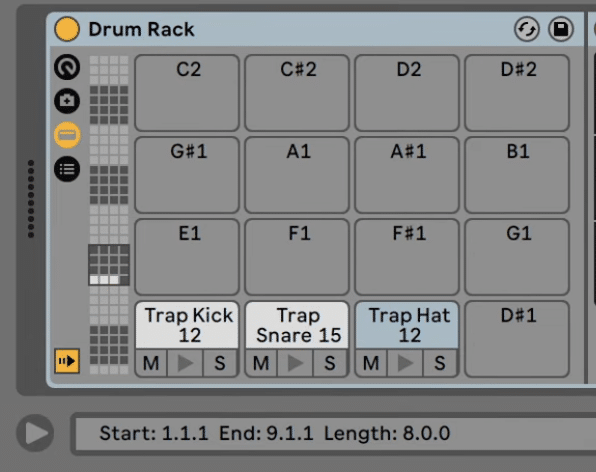Viewport: 596px width, 472px height.
Task: Select the empty C2 pad
Action: [x=187, y=93]
